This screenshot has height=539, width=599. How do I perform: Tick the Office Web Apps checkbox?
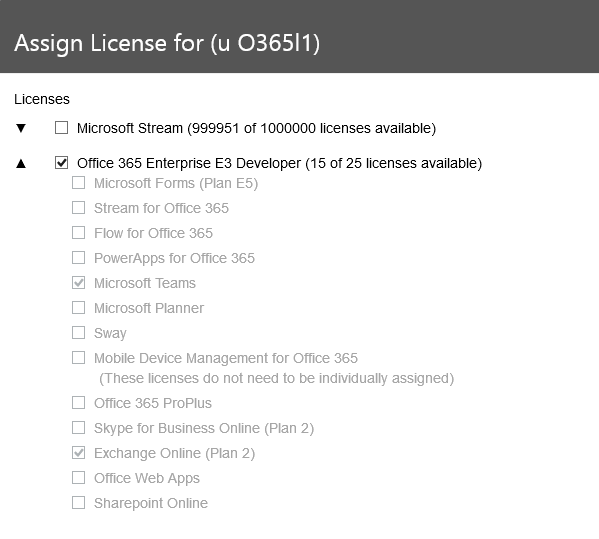click(79, 477)
